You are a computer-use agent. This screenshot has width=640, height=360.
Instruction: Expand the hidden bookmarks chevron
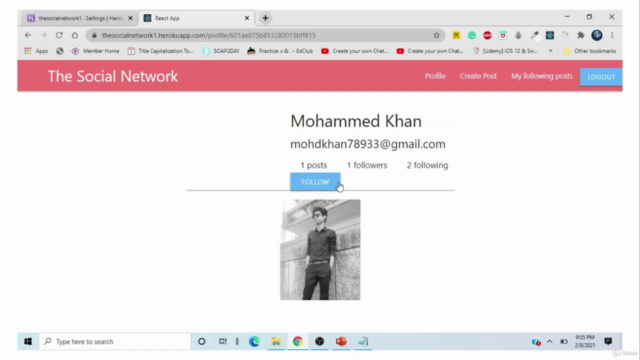(x=550, y=51)
